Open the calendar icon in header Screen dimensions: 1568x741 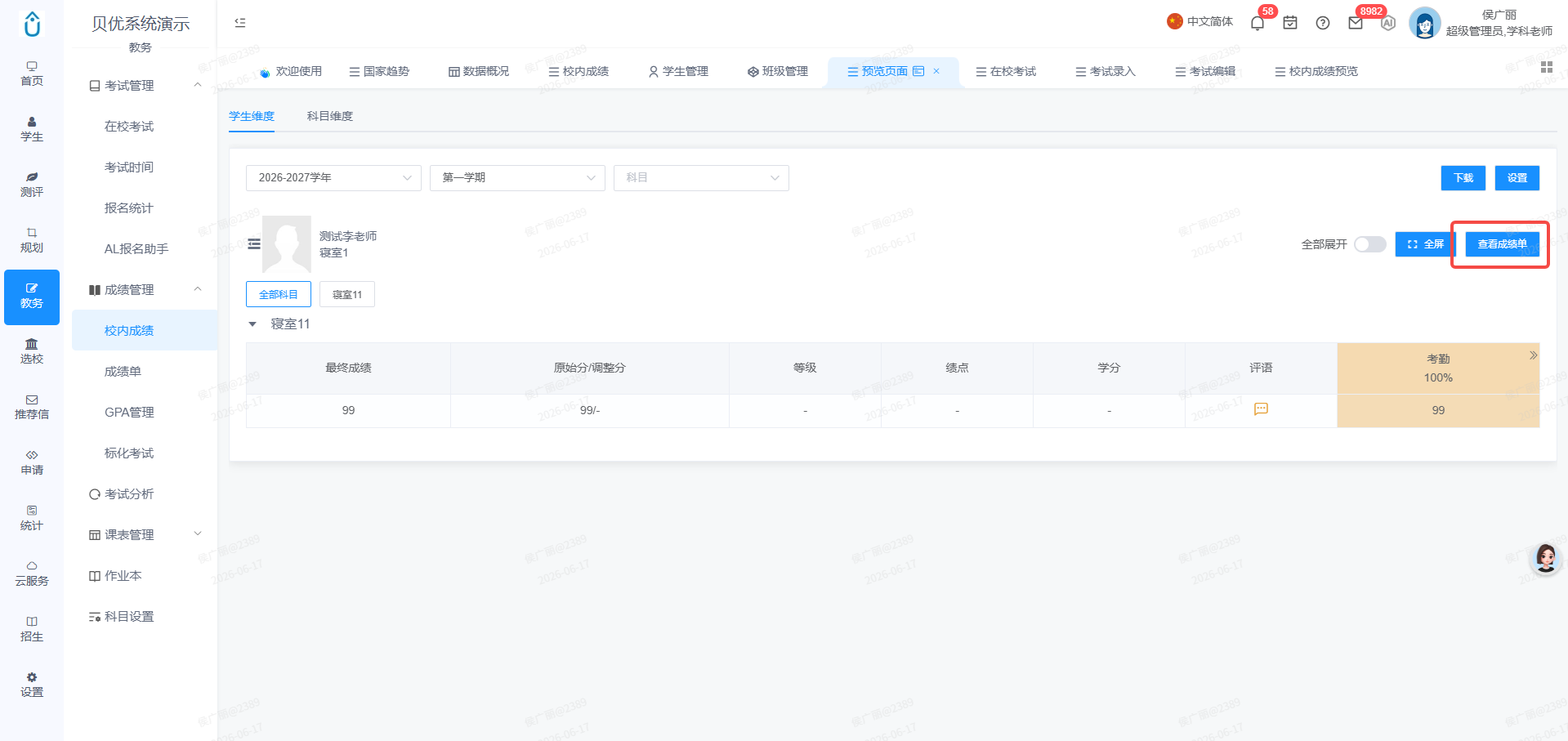(1290, 23)
